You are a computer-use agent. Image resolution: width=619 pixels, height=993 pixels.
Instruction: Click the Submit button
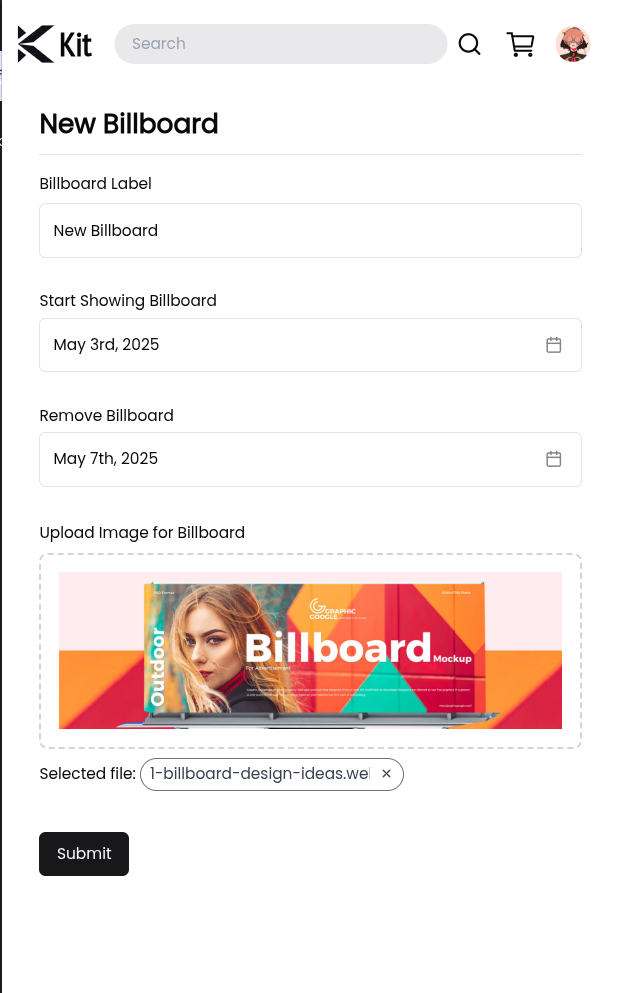click(x=84, y=854)
